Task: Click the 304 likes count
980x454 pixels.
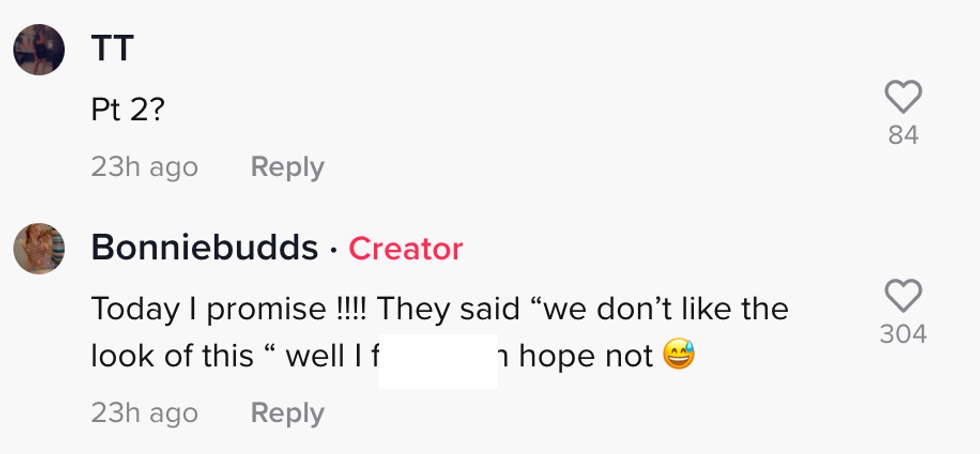Action: [903, 334]
